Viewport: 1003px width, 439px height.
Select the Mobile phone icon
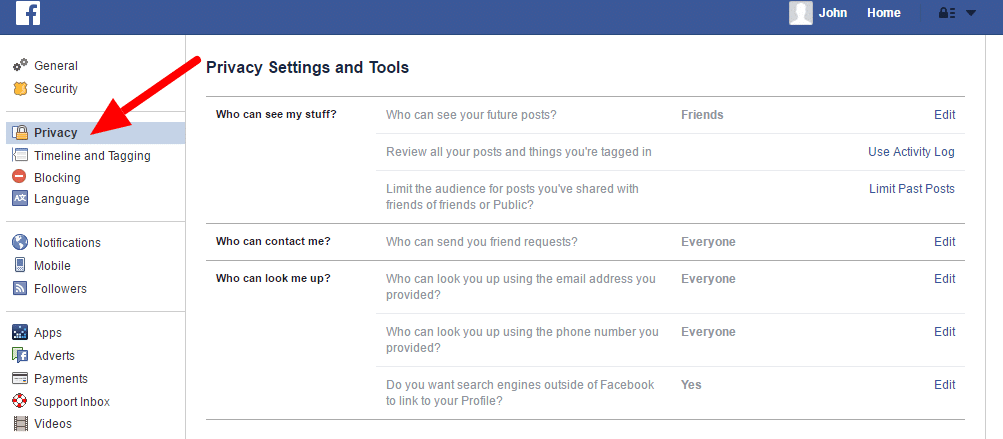pyautogui.click(x=20, y=266)
